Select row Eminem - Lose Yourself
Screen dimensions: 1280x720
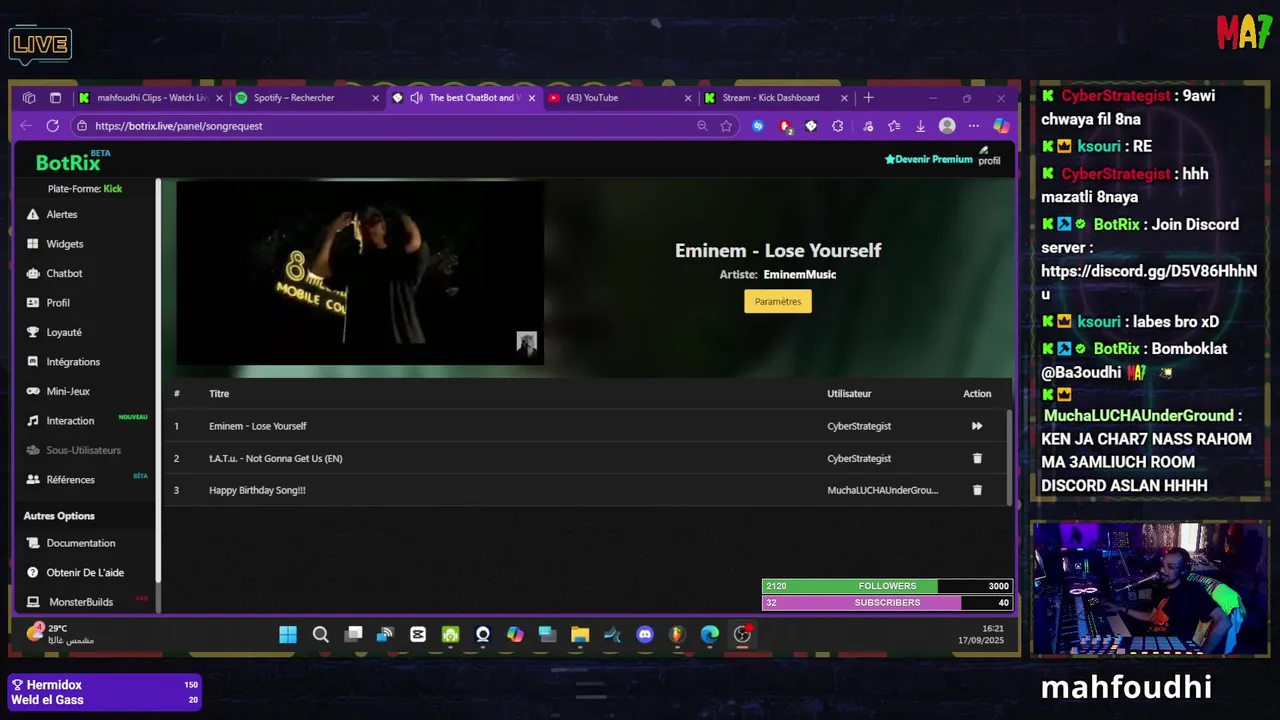587,426
